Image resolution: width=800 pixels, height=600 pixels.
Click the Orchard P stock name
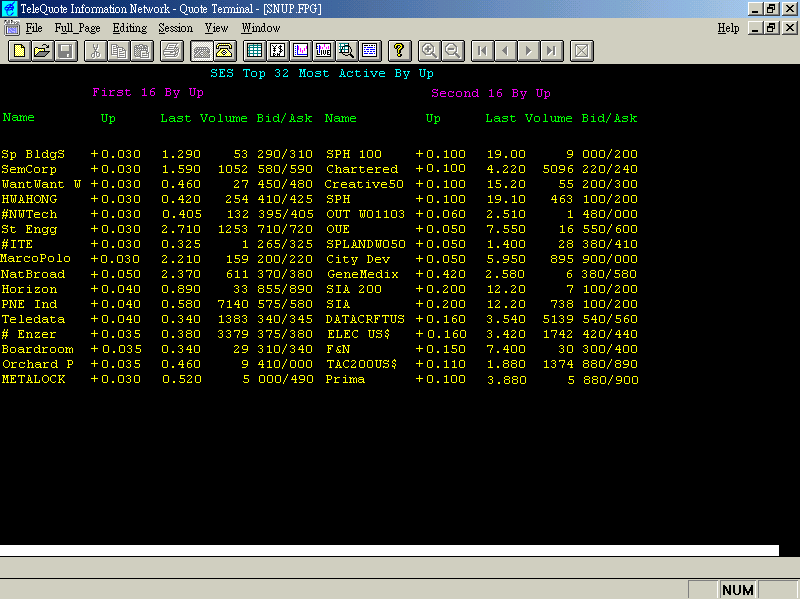tap(37, 364)
